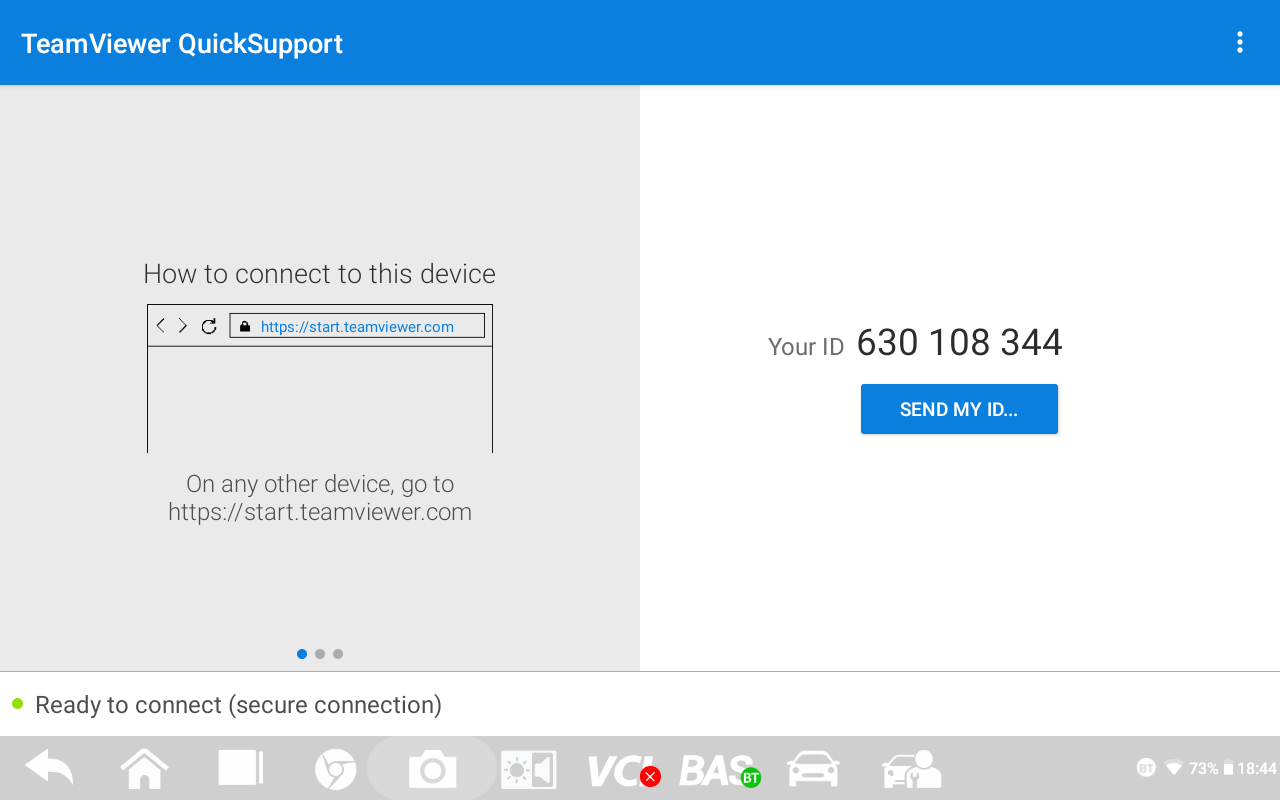Tap the start.teamviewer.com address bar illustration
Image resolution: width=1280 pixels, height=800 pixels.
click(x=357, y=326)
